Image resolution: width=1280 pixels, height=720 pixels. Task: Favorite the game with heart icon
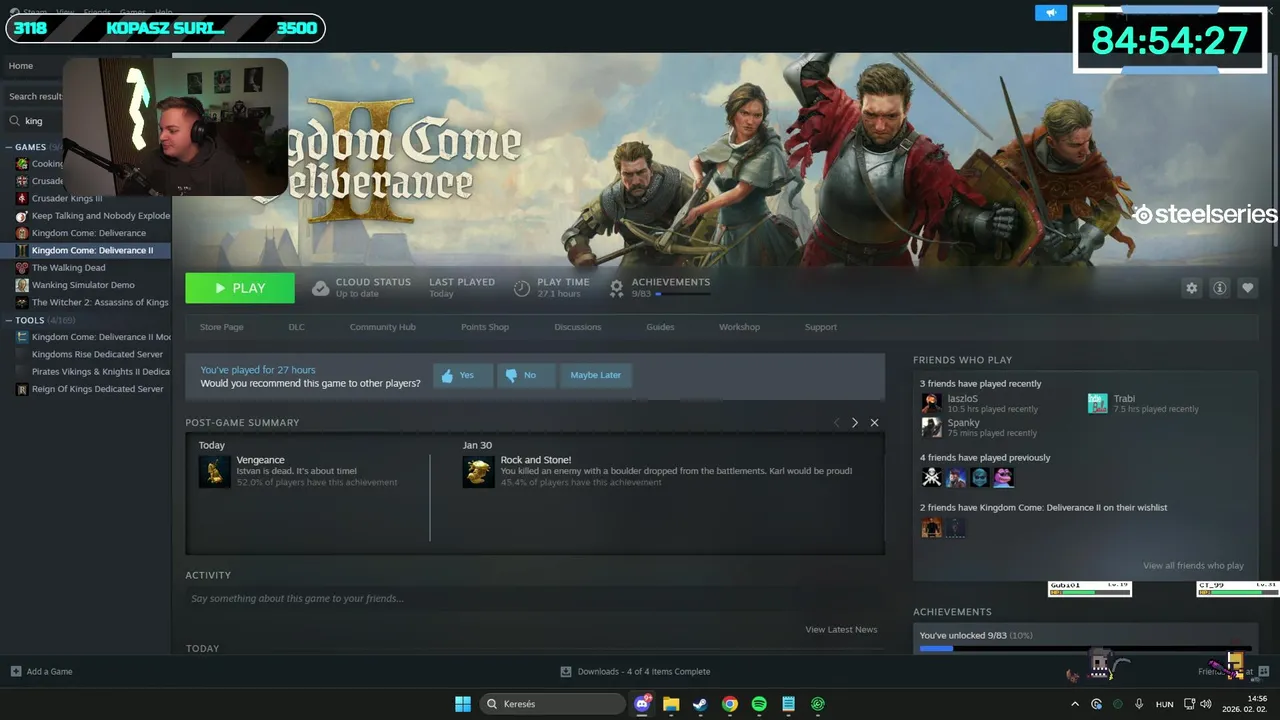(1247, 288)
